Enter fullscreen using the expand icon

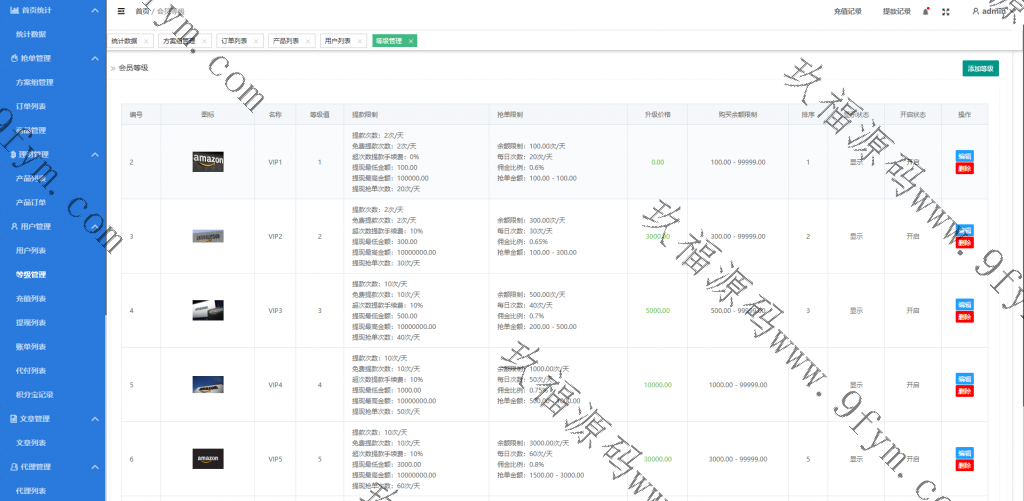[946, 11]
